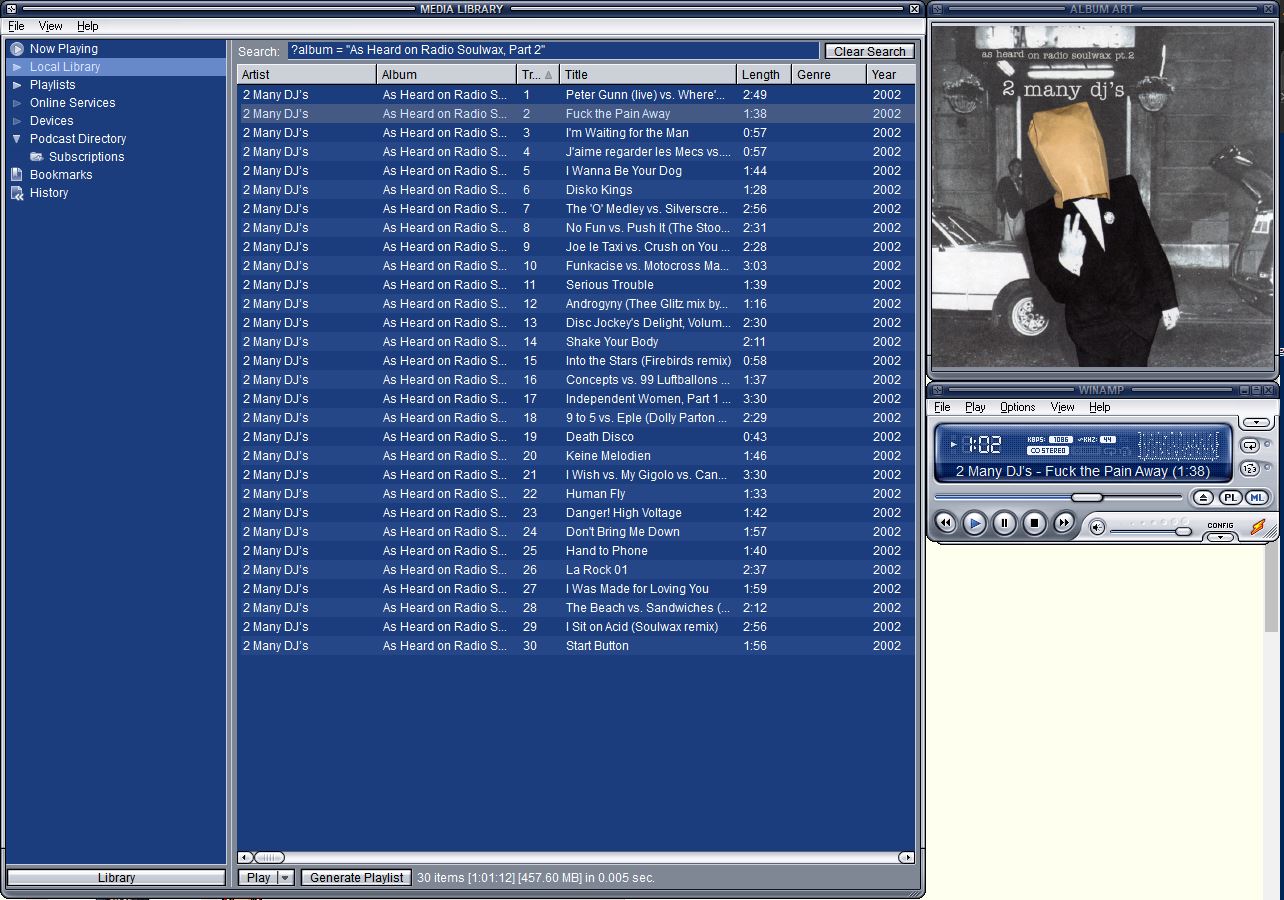Screen dimensions: 1284x900
Task: Collapse the Podcast Directory tree node
Action: tap(17, 139)
